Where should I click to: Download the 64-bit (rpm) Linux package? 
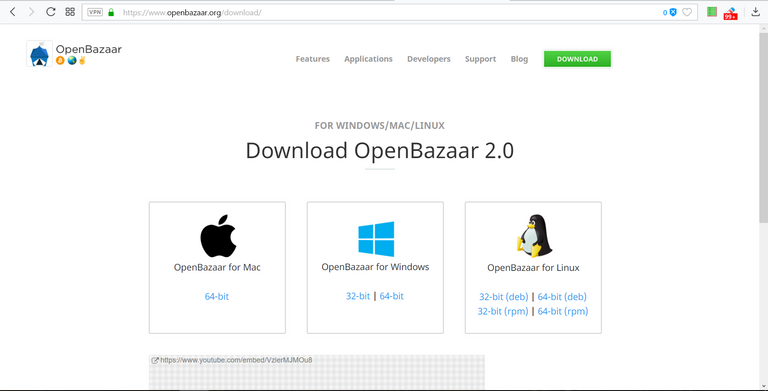(x=563, y=311)
